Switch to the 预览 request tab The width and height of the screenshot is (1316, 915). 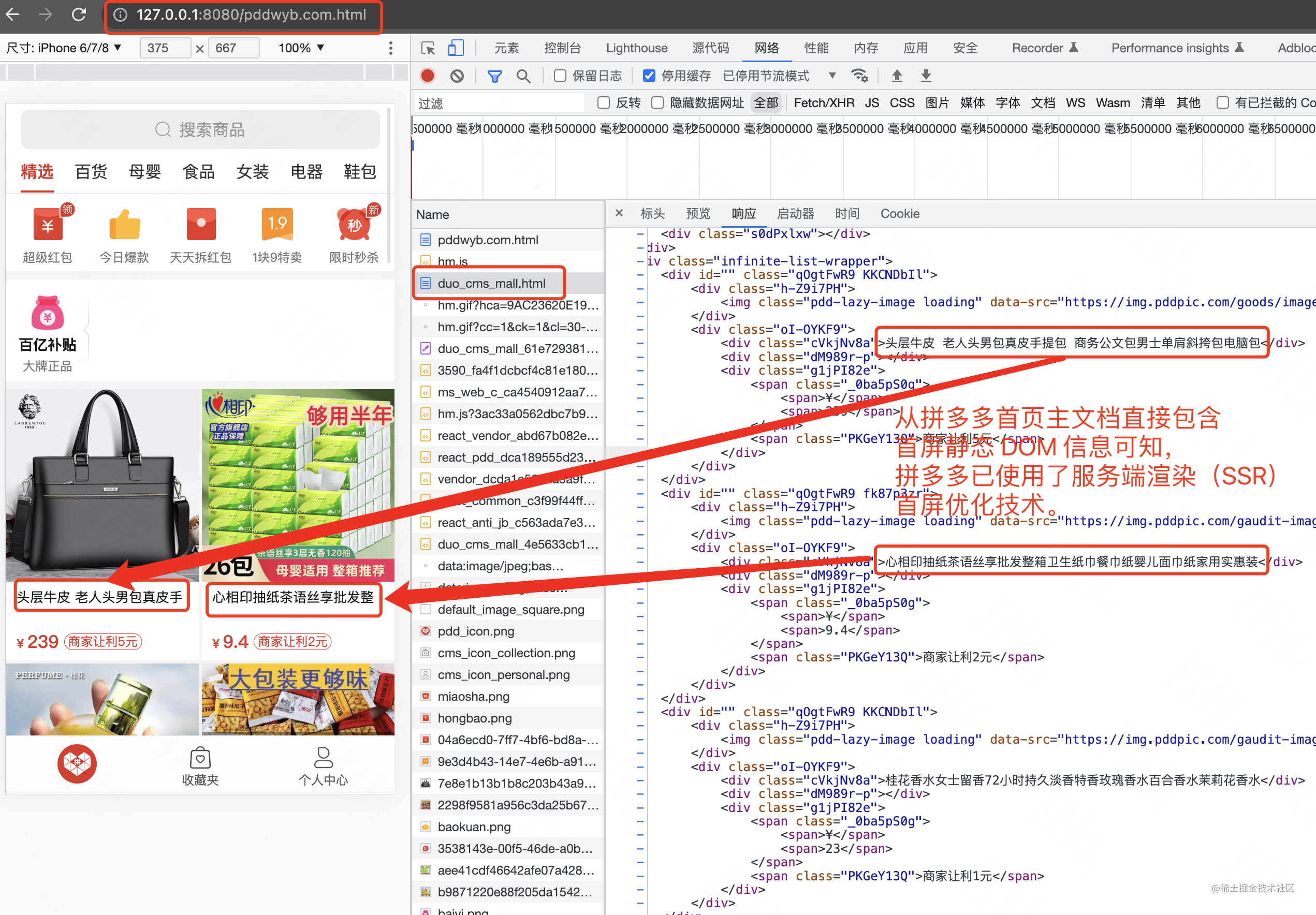(698, 213)
